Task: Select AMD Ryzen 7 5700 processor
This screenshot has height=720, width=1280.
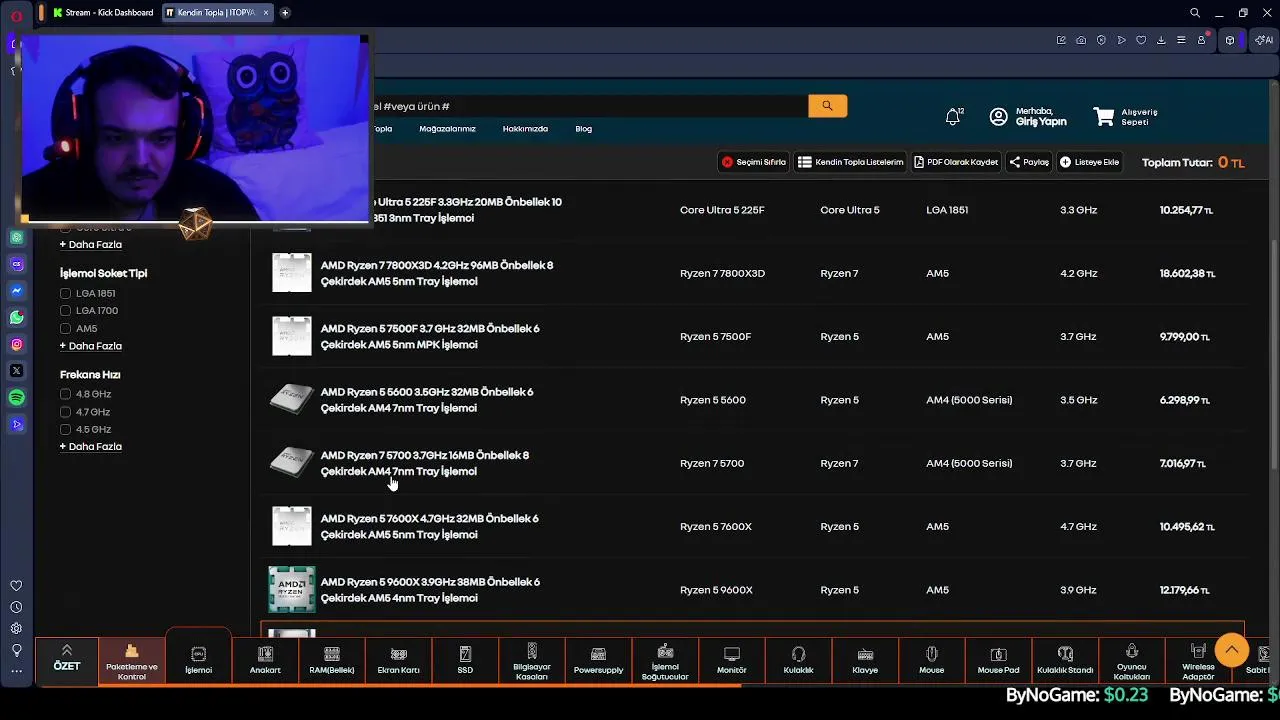Action: tap(425, 463)
